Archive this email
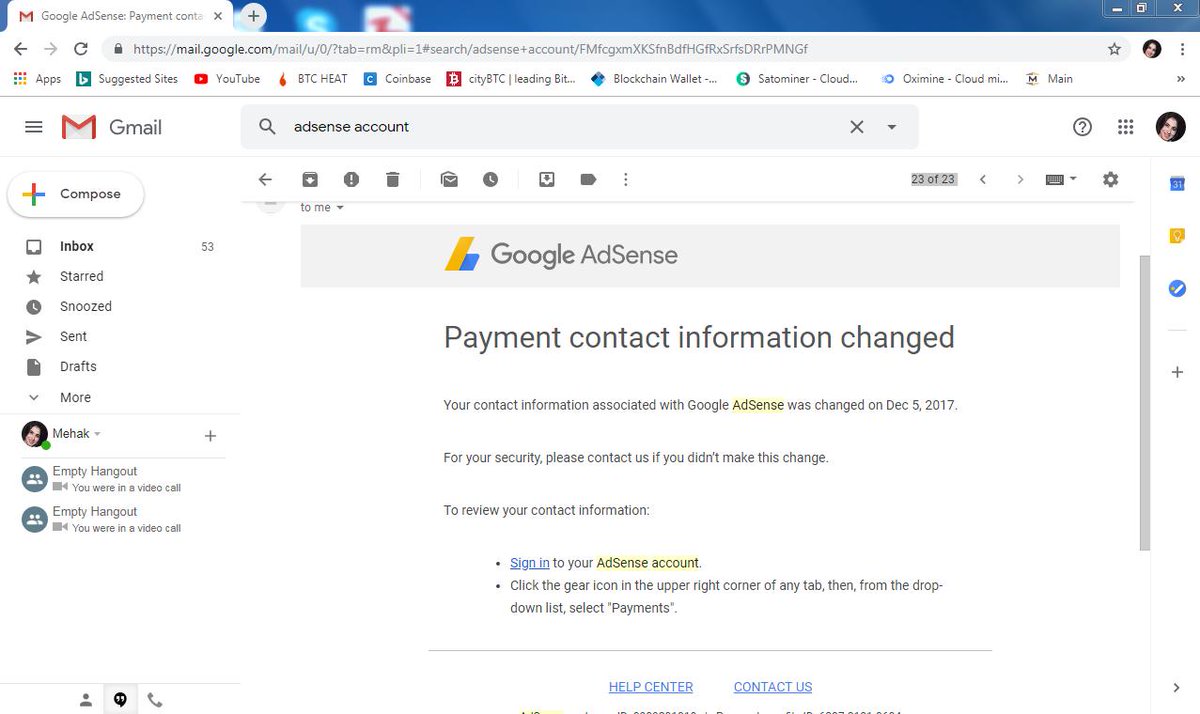1200x714 pixels. tap(311, 180)
